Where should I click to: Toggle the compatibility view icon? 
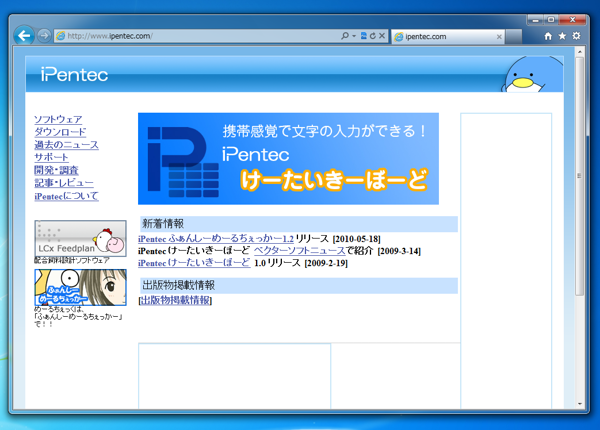pos(364,36)
